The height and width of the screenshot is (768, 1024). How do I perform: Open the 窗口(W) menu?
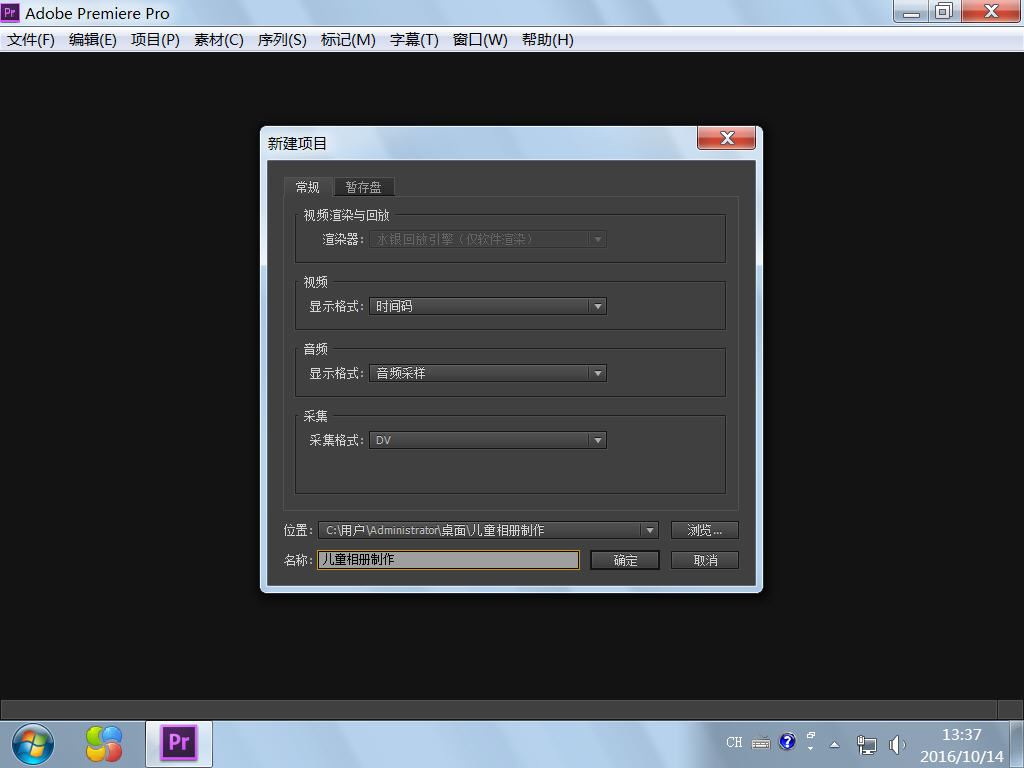click(x=480, y=40)
